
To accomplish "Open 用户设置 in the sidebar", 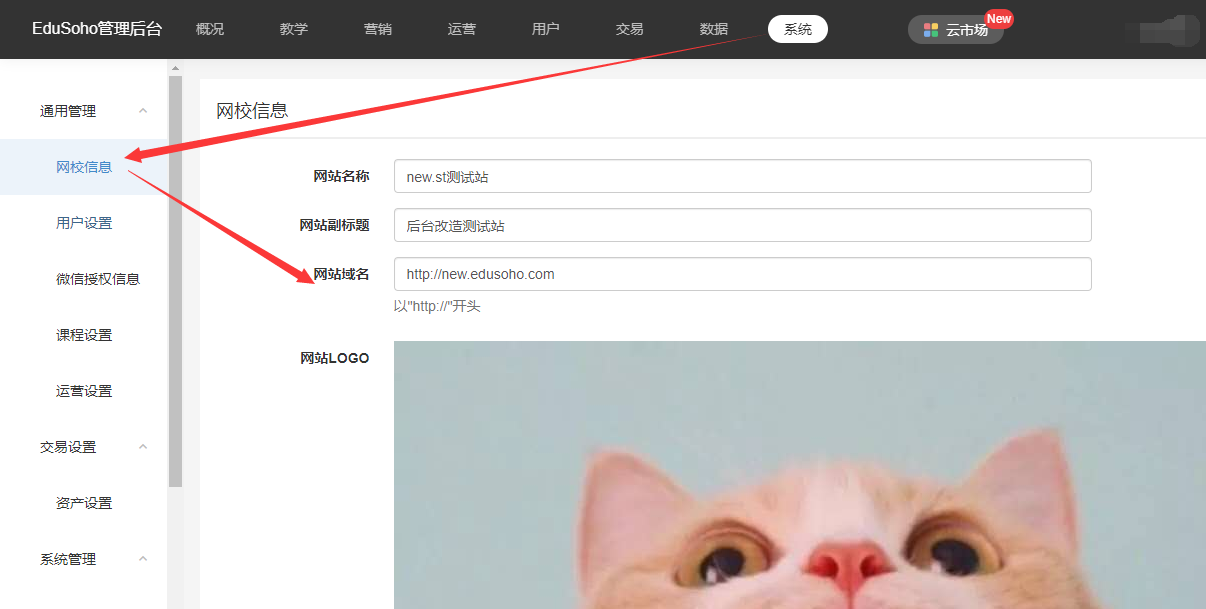I will point(84,223).
